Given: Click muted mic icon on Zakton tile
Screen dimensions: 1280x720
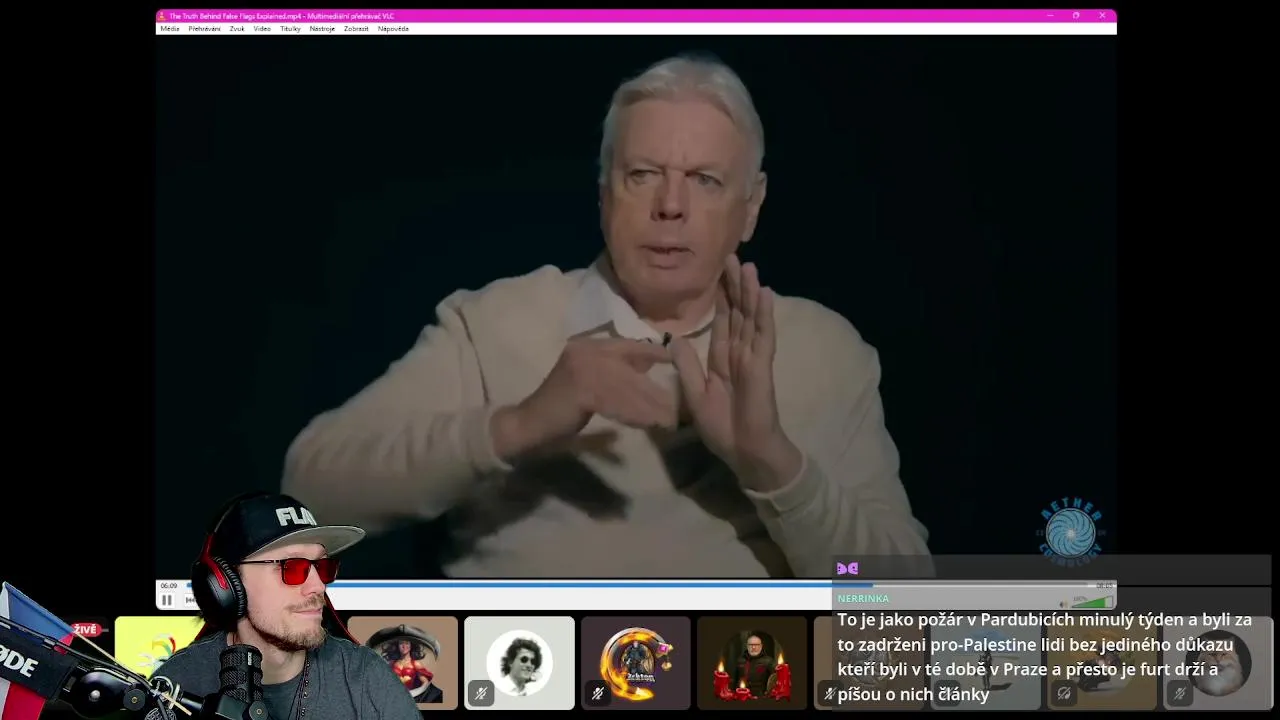Looking at the screenshot, I should tap(598, 693).
